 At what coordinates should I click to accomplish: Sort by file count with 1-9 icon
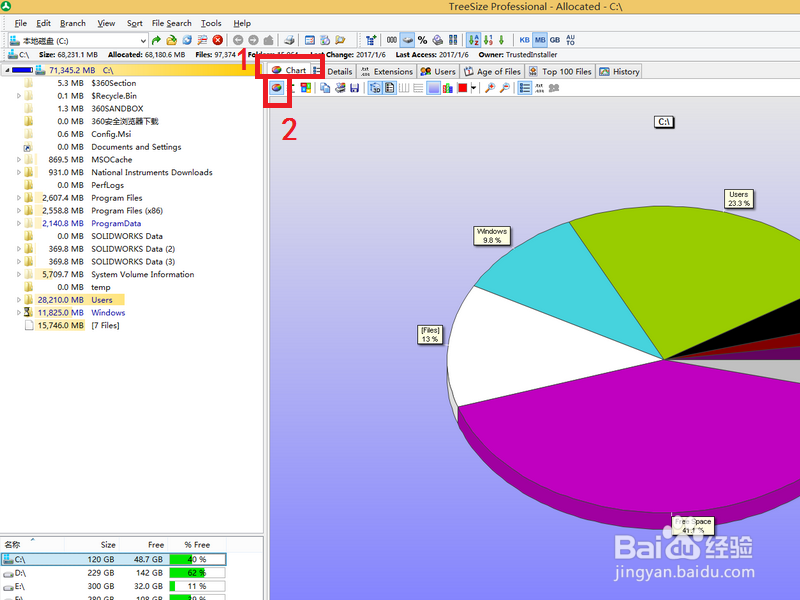click(488, 40)
